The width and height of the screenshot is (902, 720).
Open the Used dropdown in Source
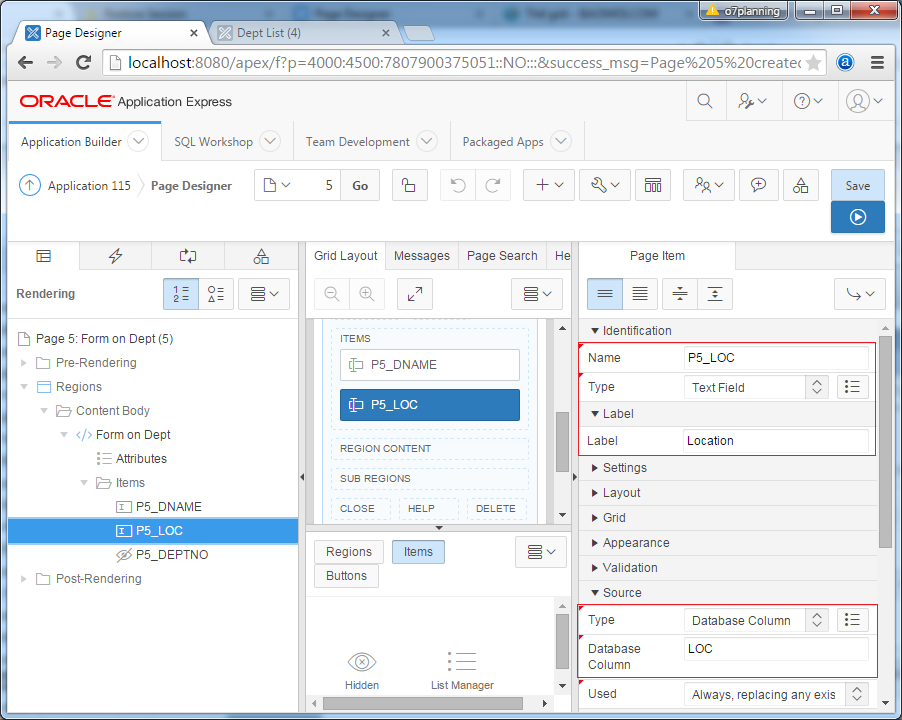tap(776, 694)
